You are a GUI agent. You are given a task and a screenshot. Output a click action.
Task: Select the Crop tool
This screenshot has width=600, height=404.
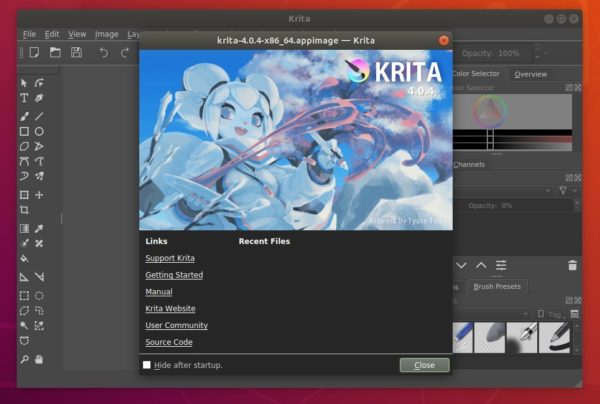(24, 210)
